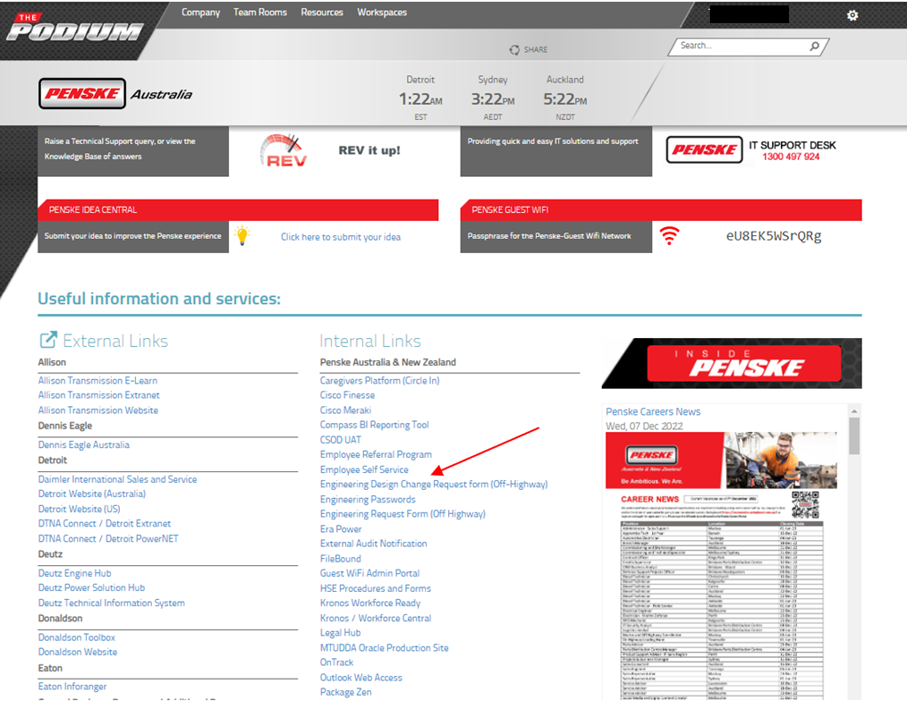Open the REV it up! link
Image resolution: width=907 pixels, height=701 pixels.
tap(369, 150)
